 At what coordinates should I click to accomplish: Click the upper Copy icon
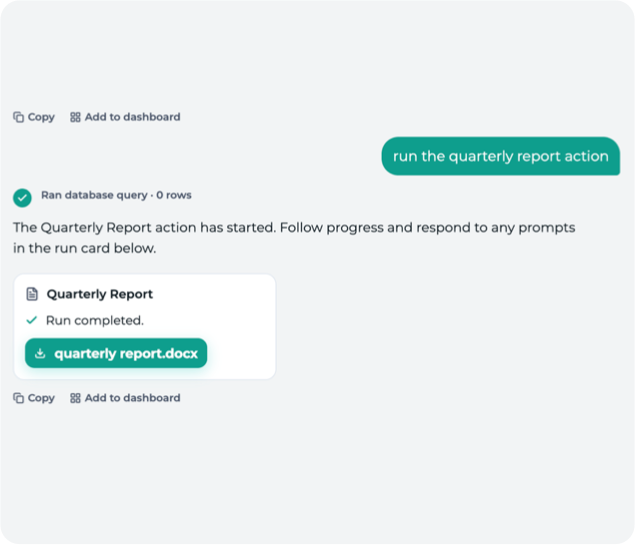(18, 117)
